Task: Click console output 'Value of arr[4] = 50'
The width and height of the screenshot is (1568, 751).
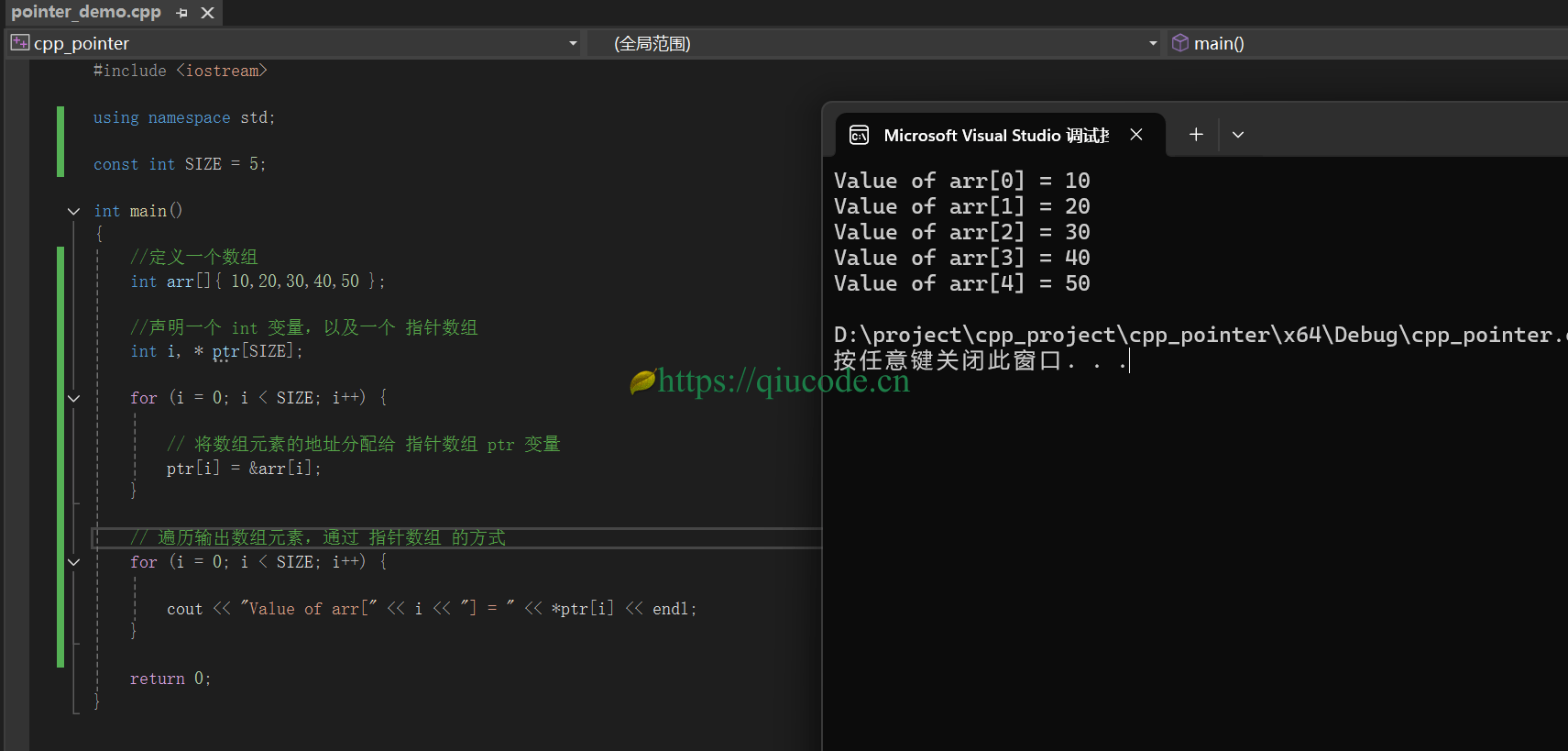Action: tap(962, 283)
